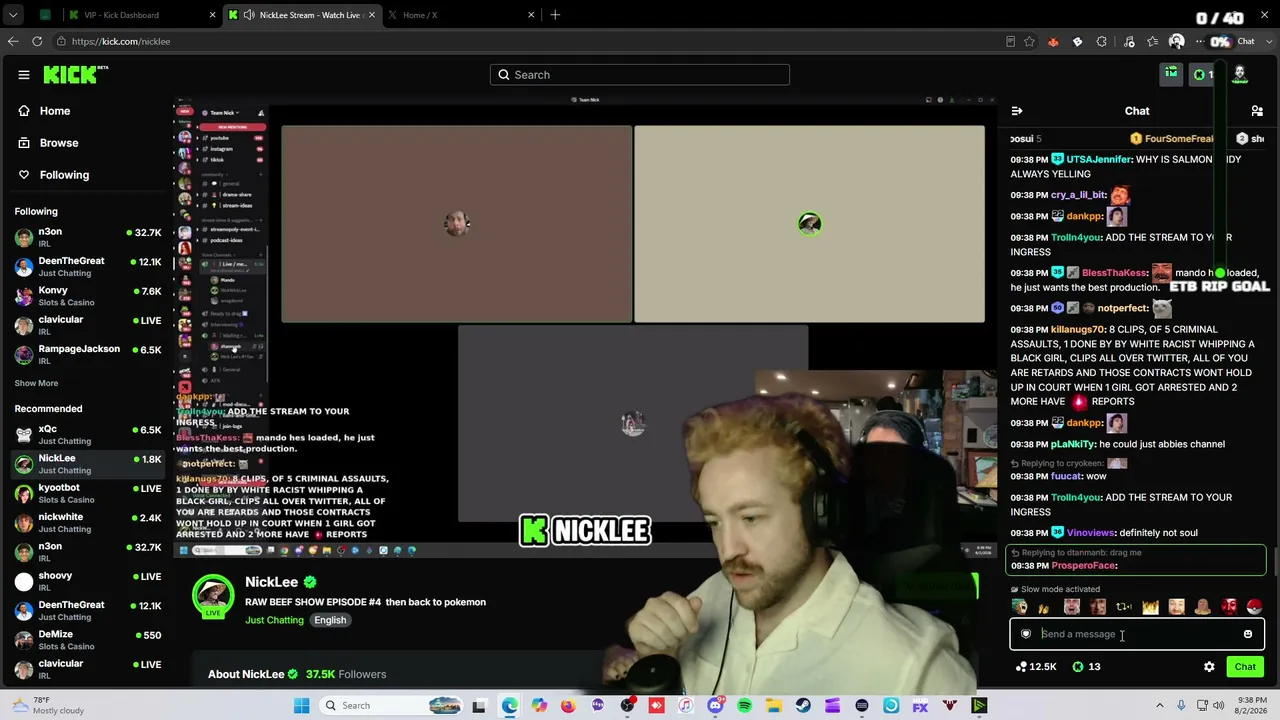Go to Home in Kick sidebar

[44, 111]
